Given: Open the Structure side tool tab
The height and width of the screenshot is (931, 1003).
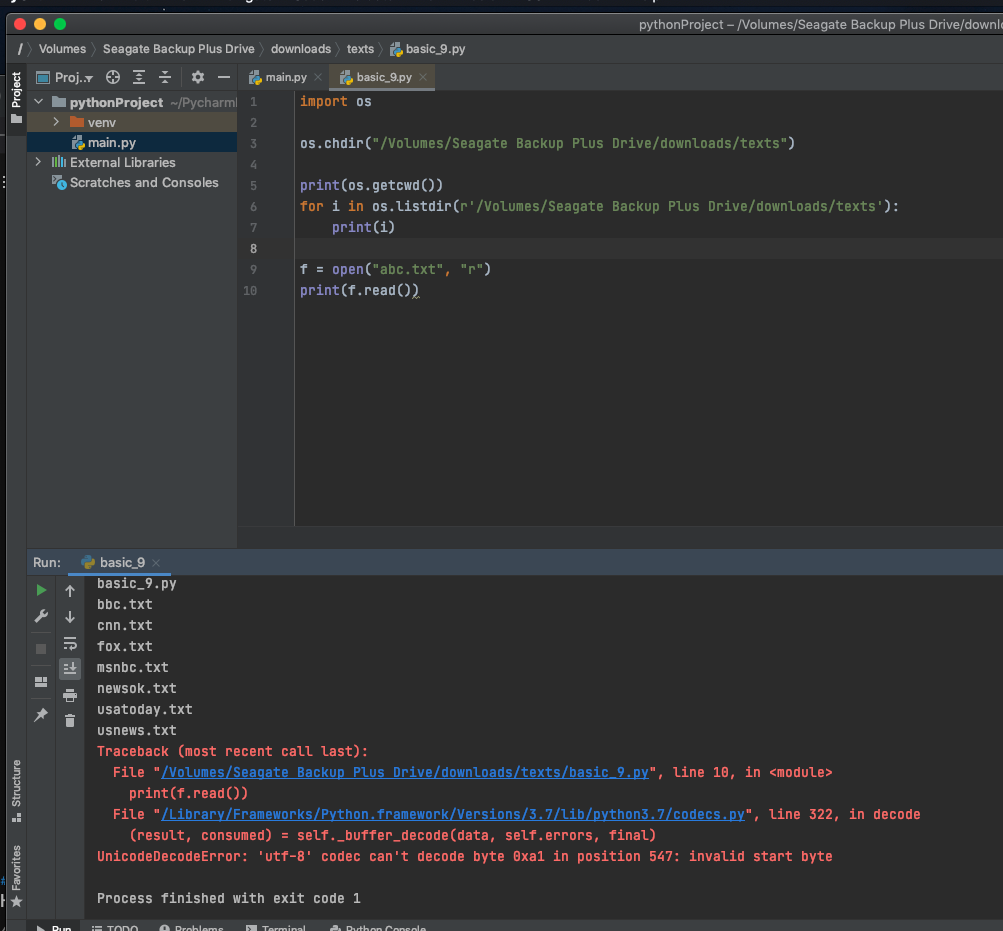Looking at the screenshot, I should click(16, 790).
